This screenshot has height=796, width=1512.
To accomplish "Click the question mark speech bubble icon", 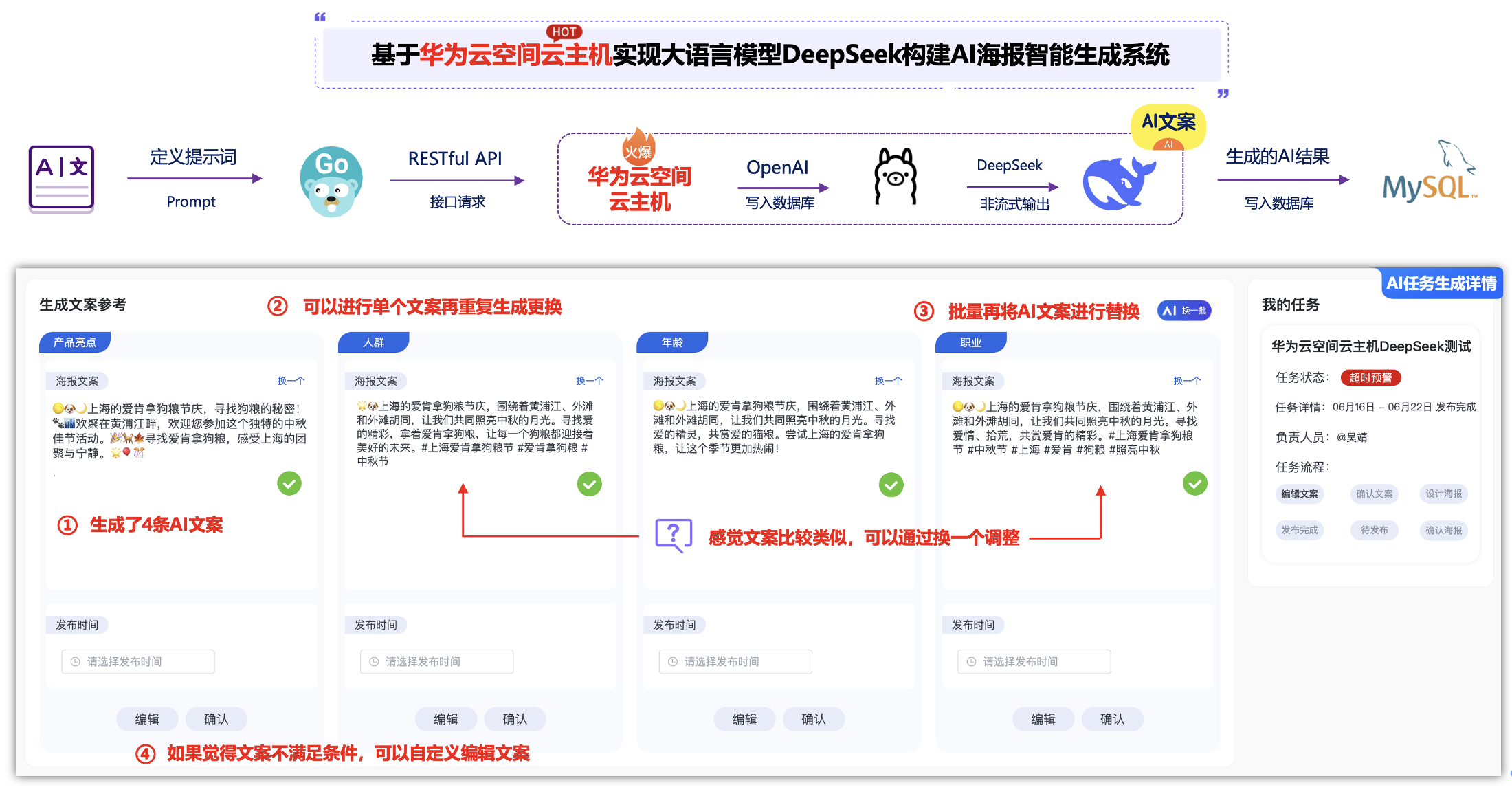I will (x=674, y=535).
